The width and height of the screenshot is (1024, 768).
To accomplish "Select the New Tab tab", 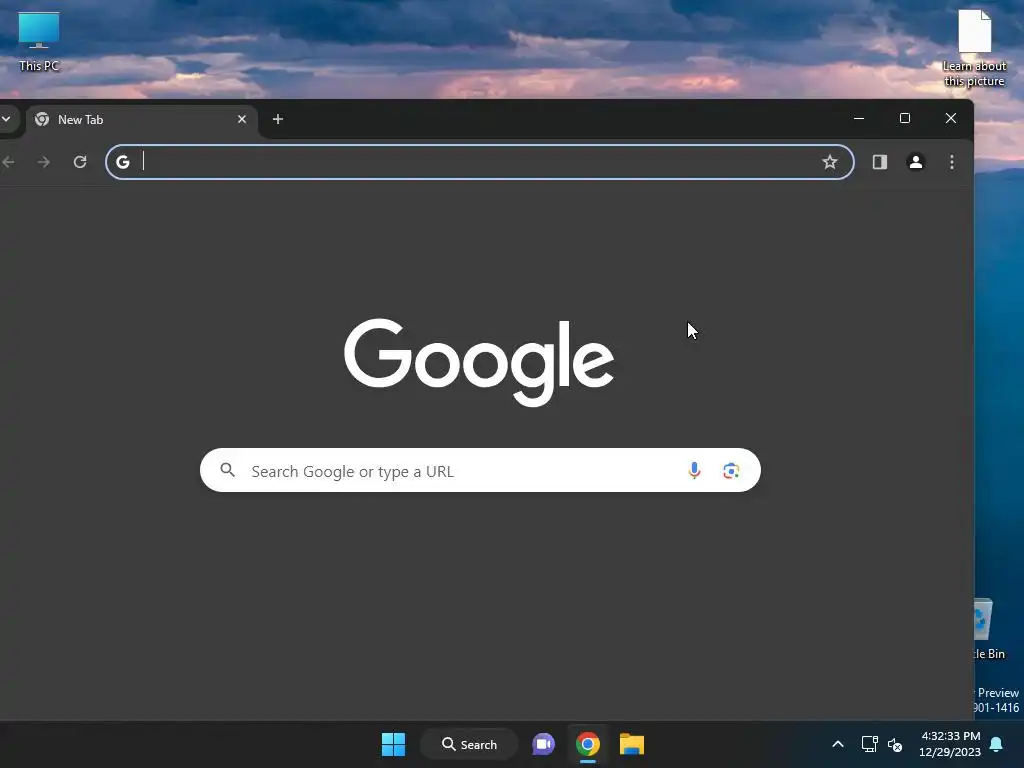I will click(141, 120).
